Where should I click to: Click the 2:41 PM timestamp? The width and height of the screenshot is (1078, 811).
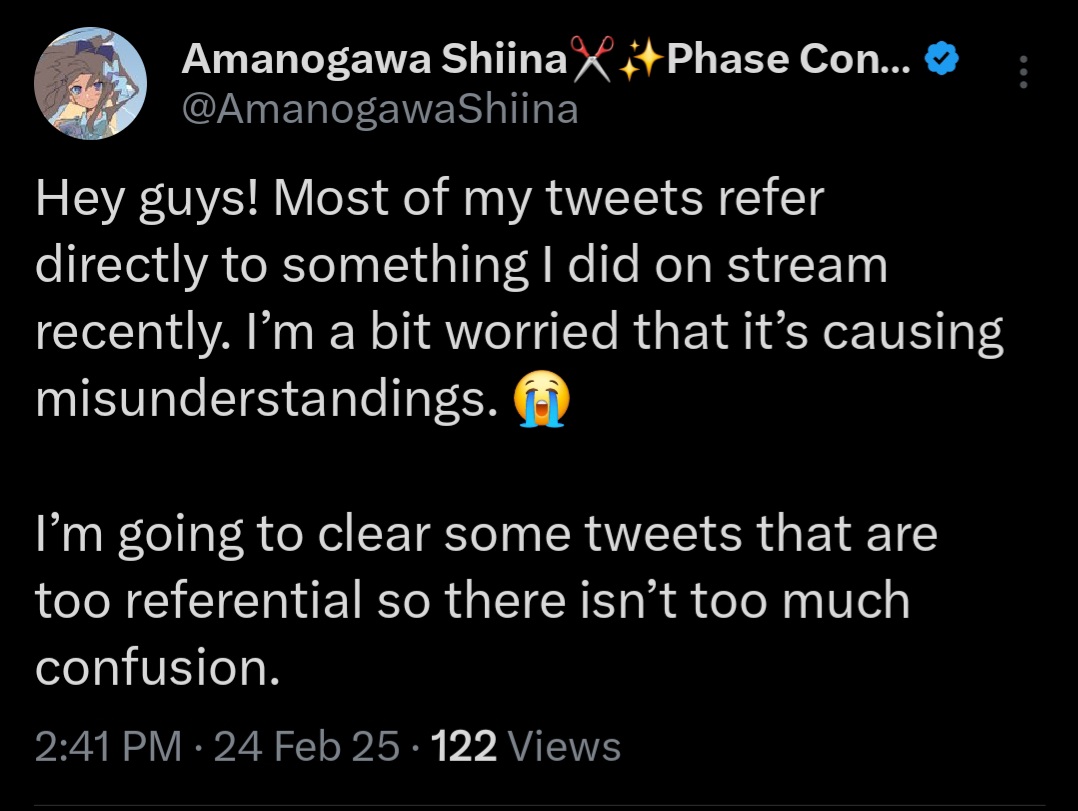[109, 746]
